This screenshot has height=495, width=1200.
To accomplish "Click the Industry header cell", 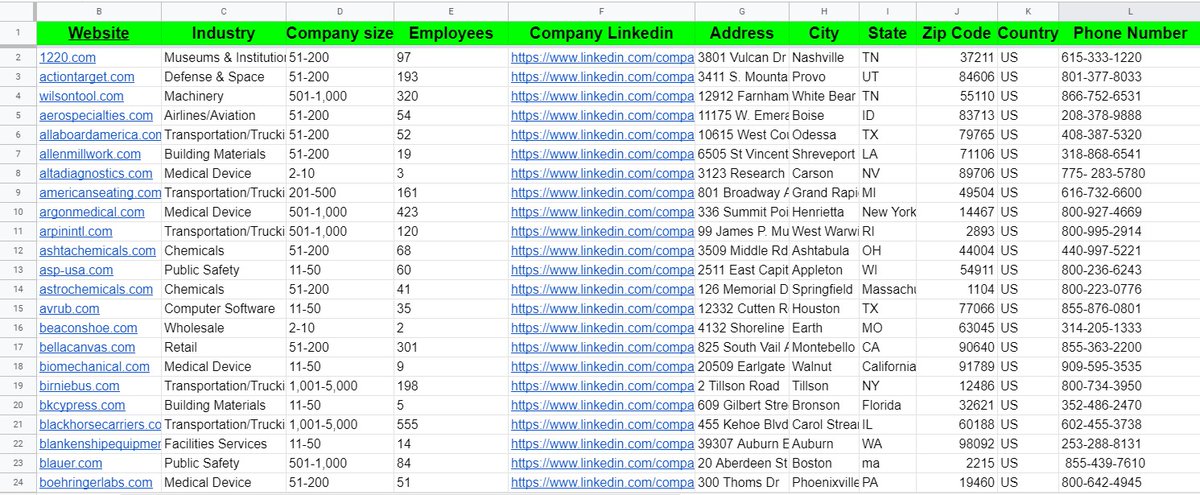I will tap(223, 33).
